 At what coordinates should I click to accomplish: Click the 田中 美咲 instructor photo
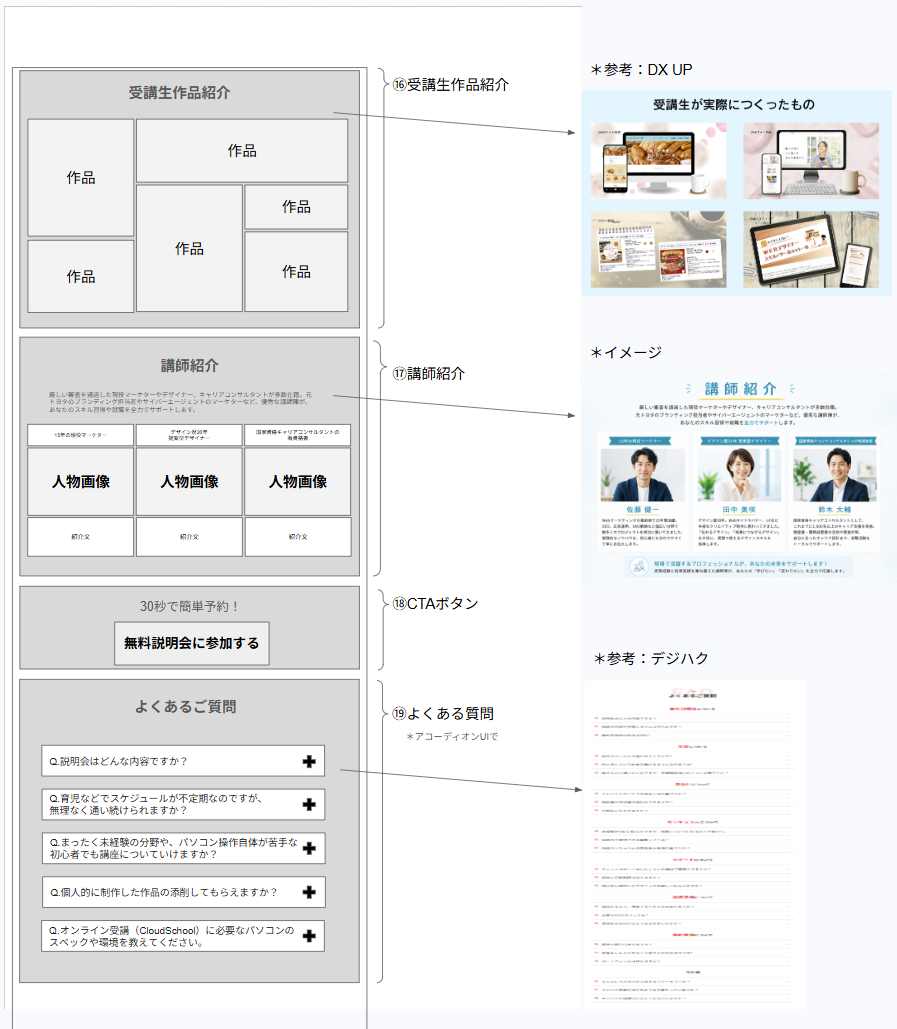[x=739, y=474]
